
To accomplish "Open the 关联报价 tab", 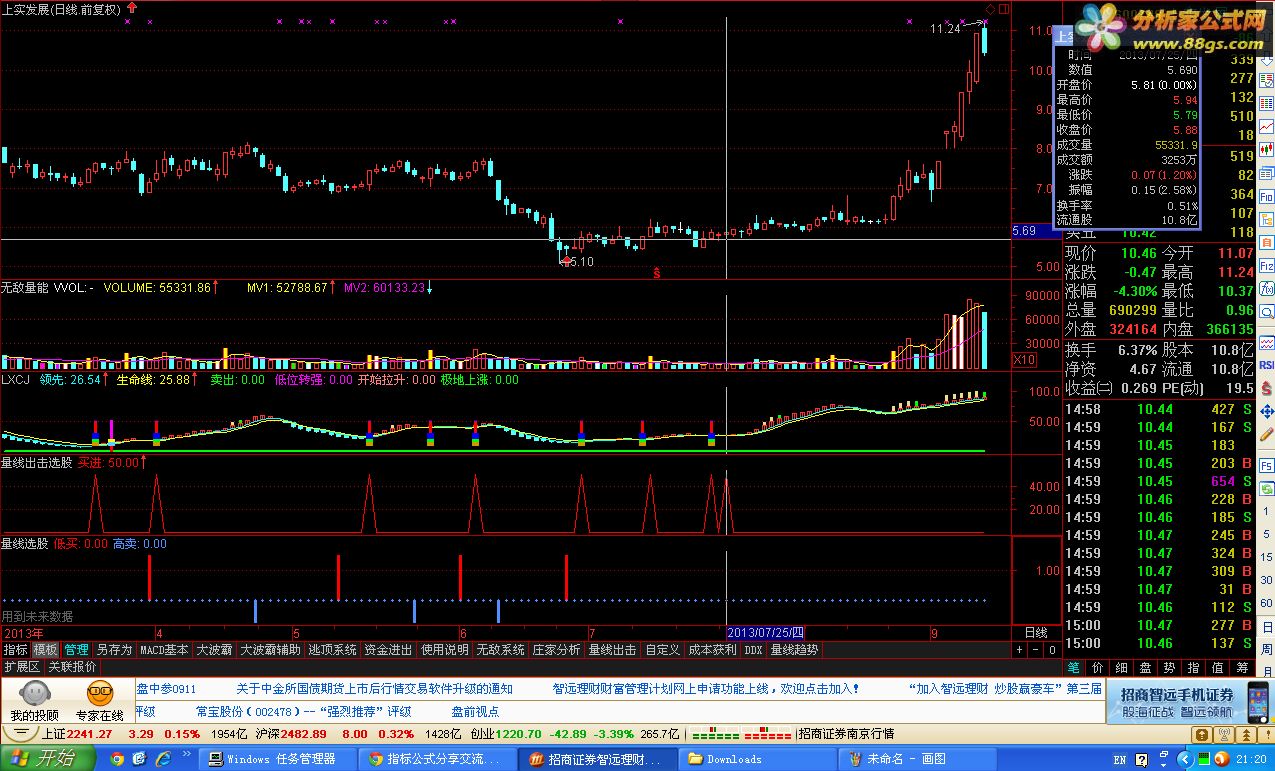I will coord(72,667).
